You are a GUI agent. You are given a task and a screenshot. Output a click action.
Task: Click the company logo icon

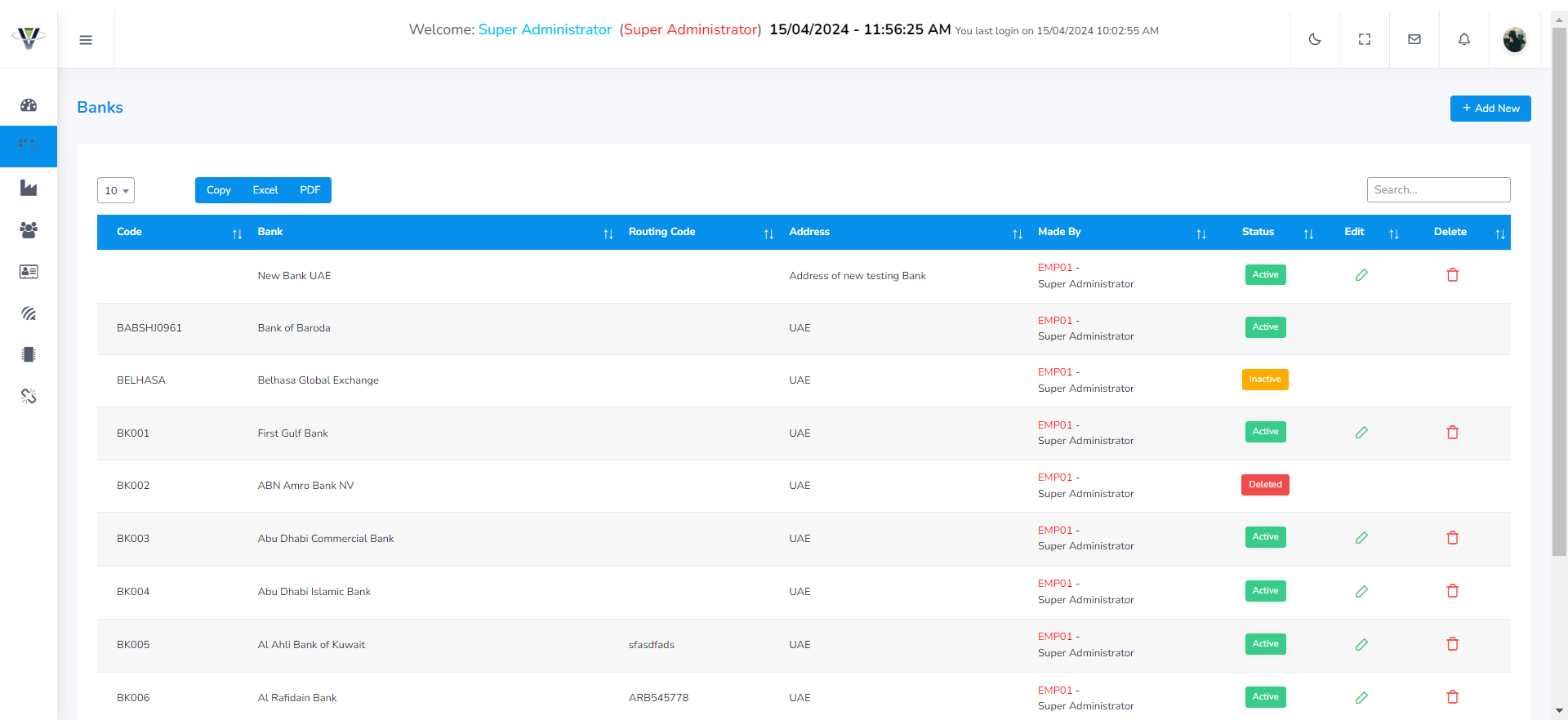point(29,38)
